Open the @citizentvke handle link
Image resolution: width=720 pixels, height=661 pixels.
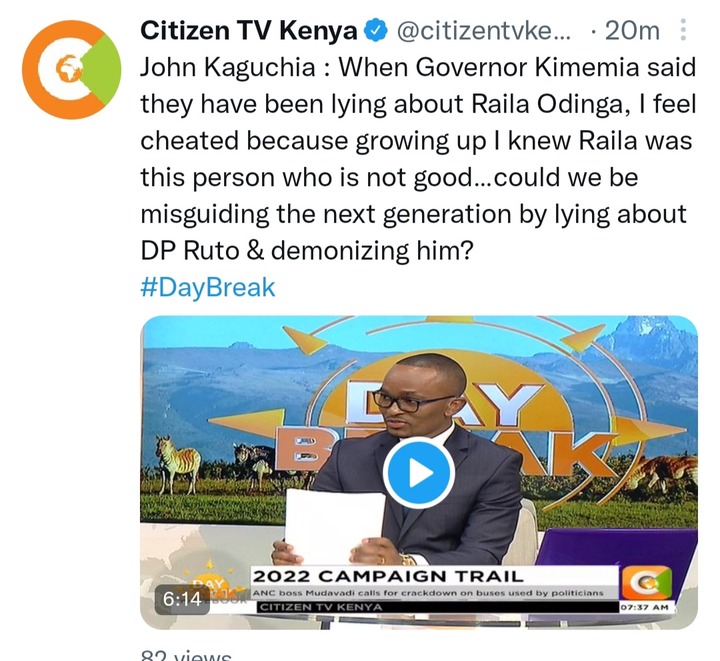pyautogui.click(x=484, y=31)
